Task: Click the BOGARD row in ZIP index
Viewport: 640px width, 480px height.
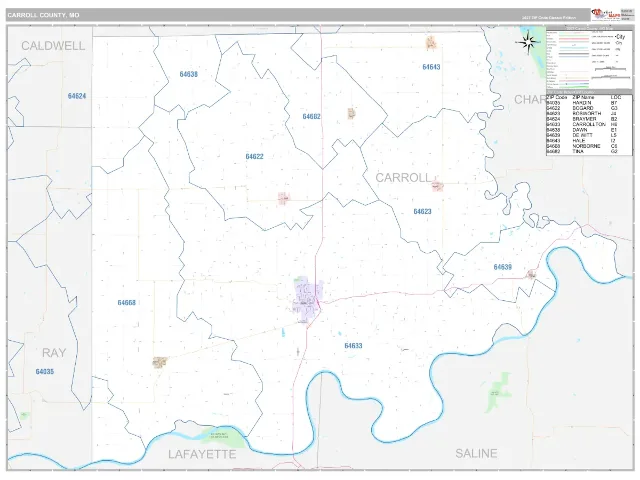Action: point(584,108)
